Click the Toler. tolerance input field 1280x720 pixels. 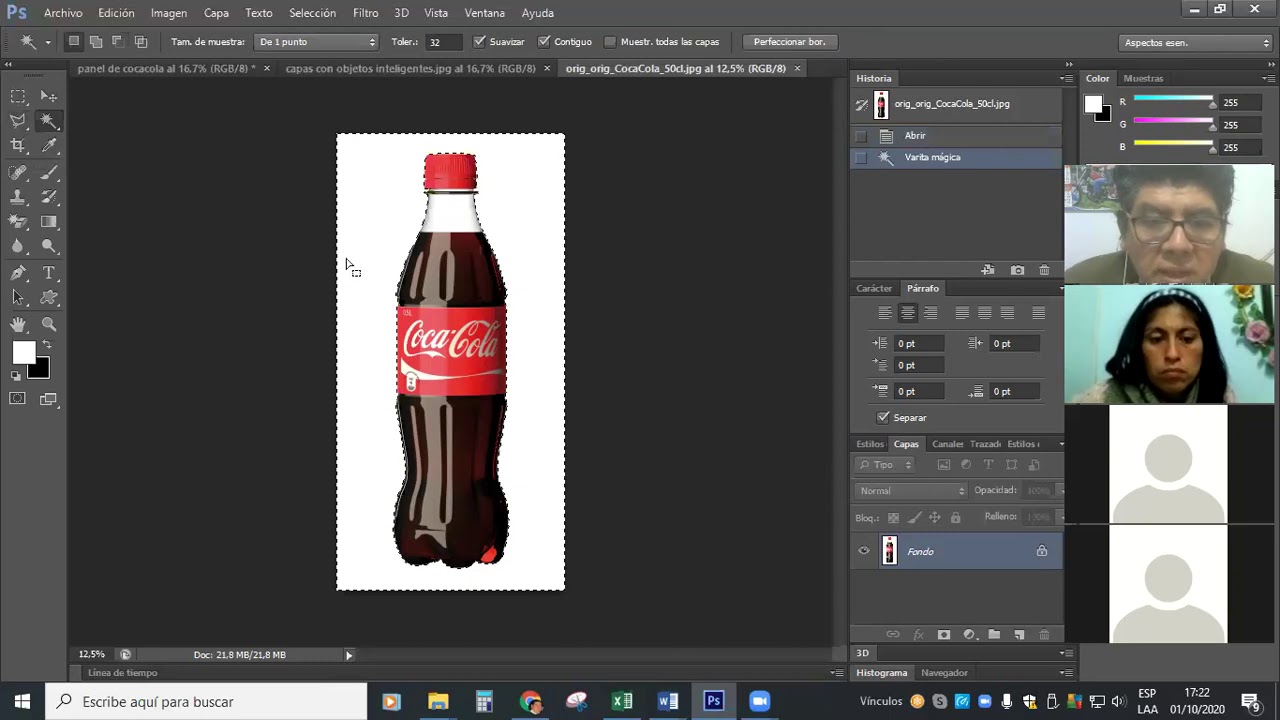pyautogui.click(x=441, y=42)
